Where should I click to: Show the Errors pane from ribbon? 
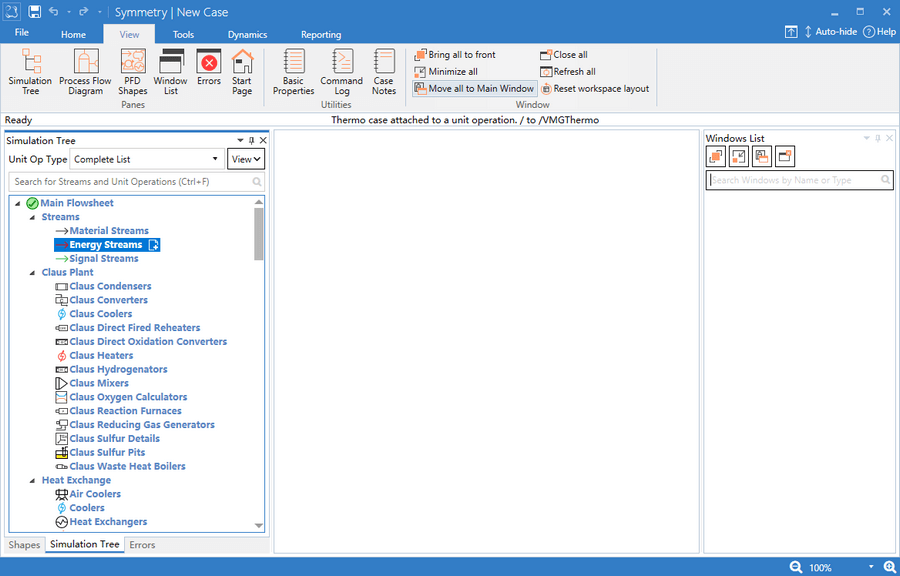pos(209,67)
